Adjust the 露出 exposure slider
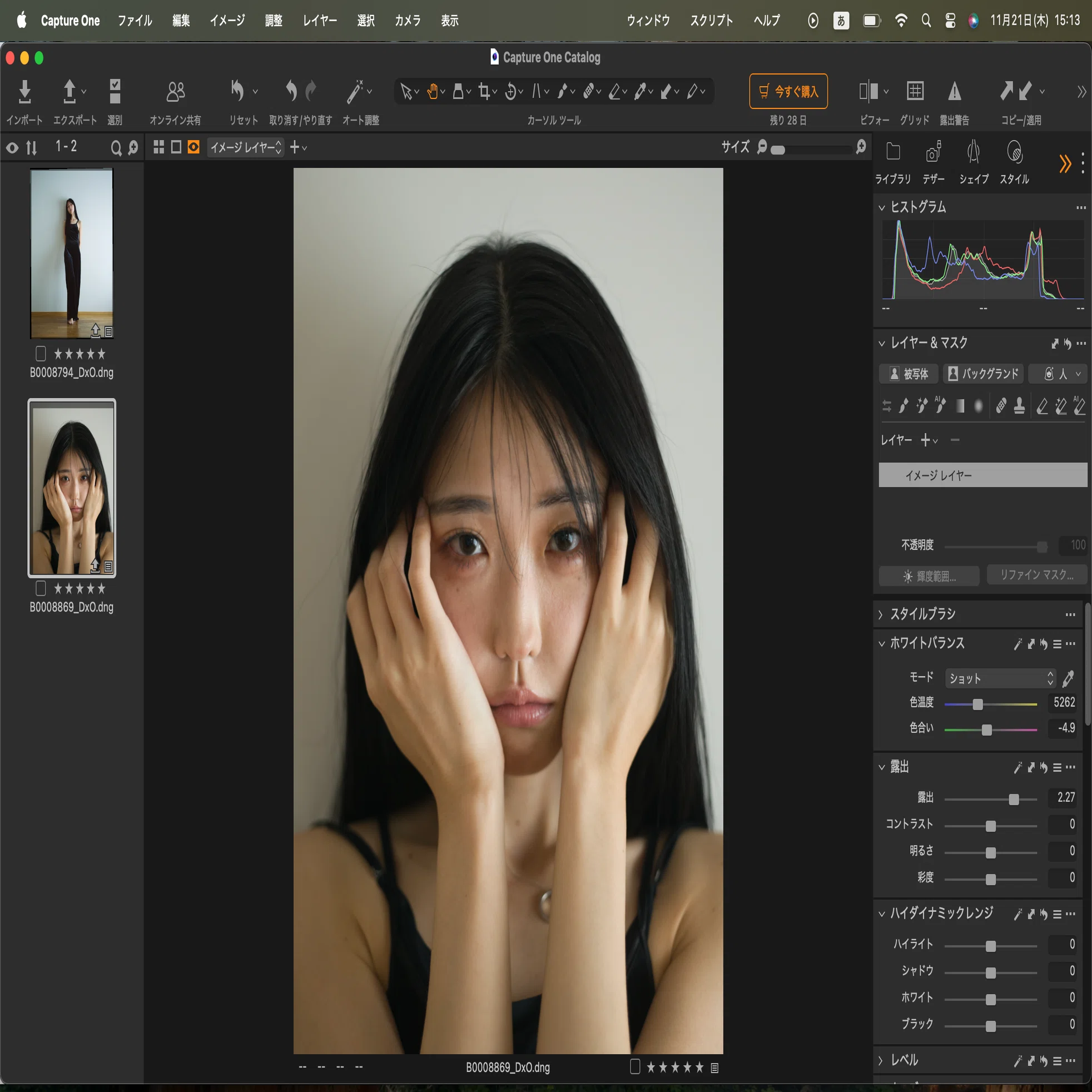The height and width of the screenshot is (1092, 1092). (1014, 799)
